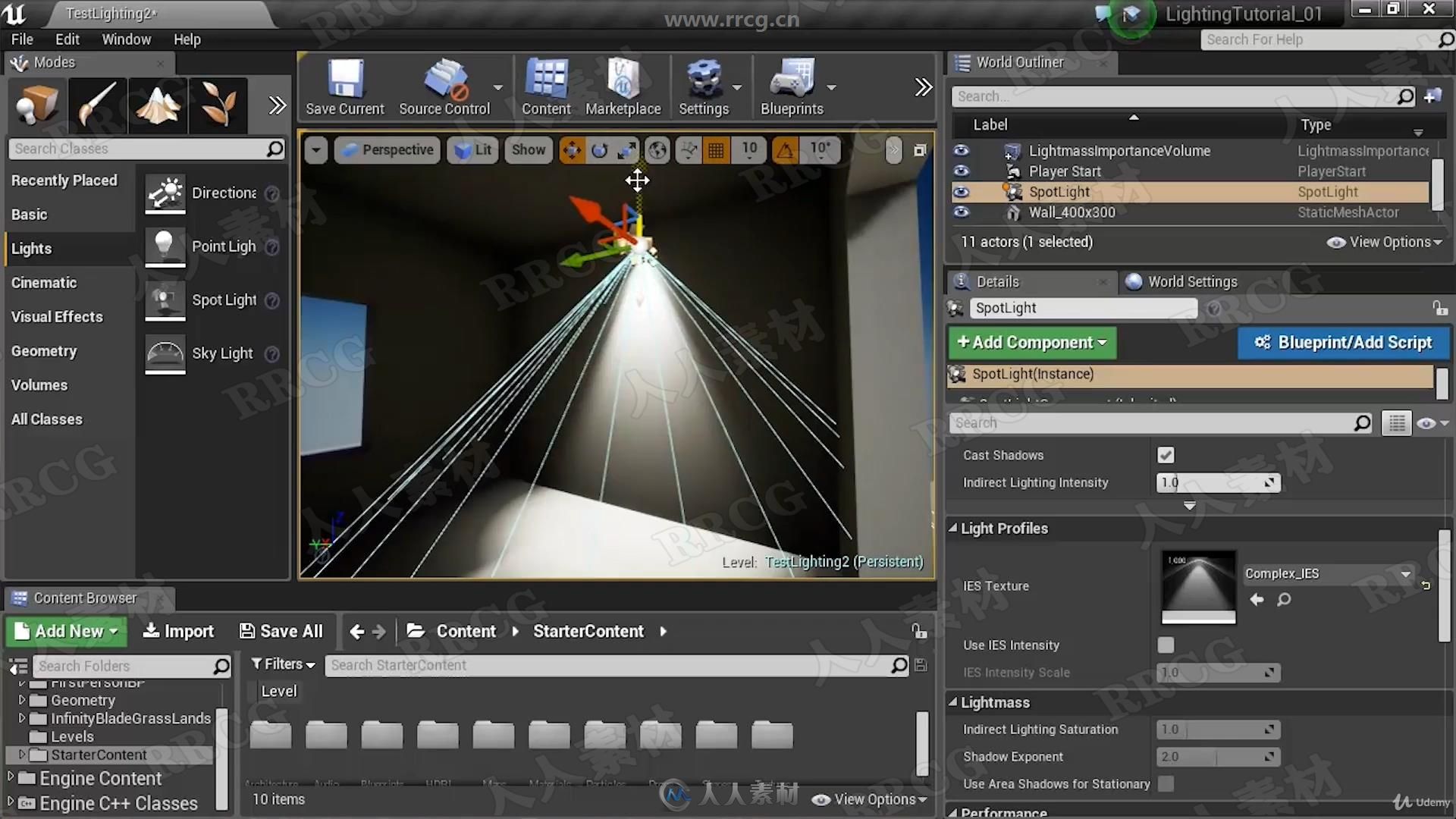This screenshot has height=819, width=1456.
Task: Toggle Cast Shadows checkbox
Action: coord(1165,454)
